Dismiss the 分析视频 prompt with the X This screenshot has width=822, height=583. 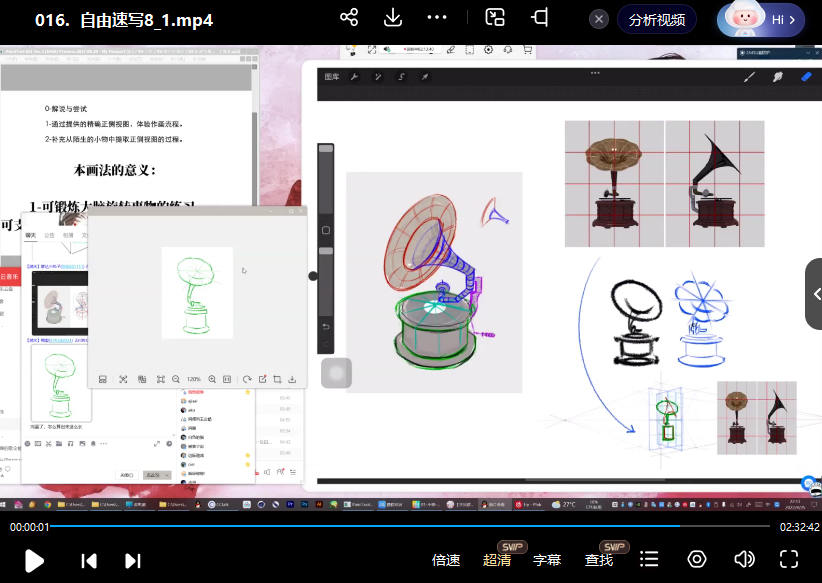coord(599,20)
